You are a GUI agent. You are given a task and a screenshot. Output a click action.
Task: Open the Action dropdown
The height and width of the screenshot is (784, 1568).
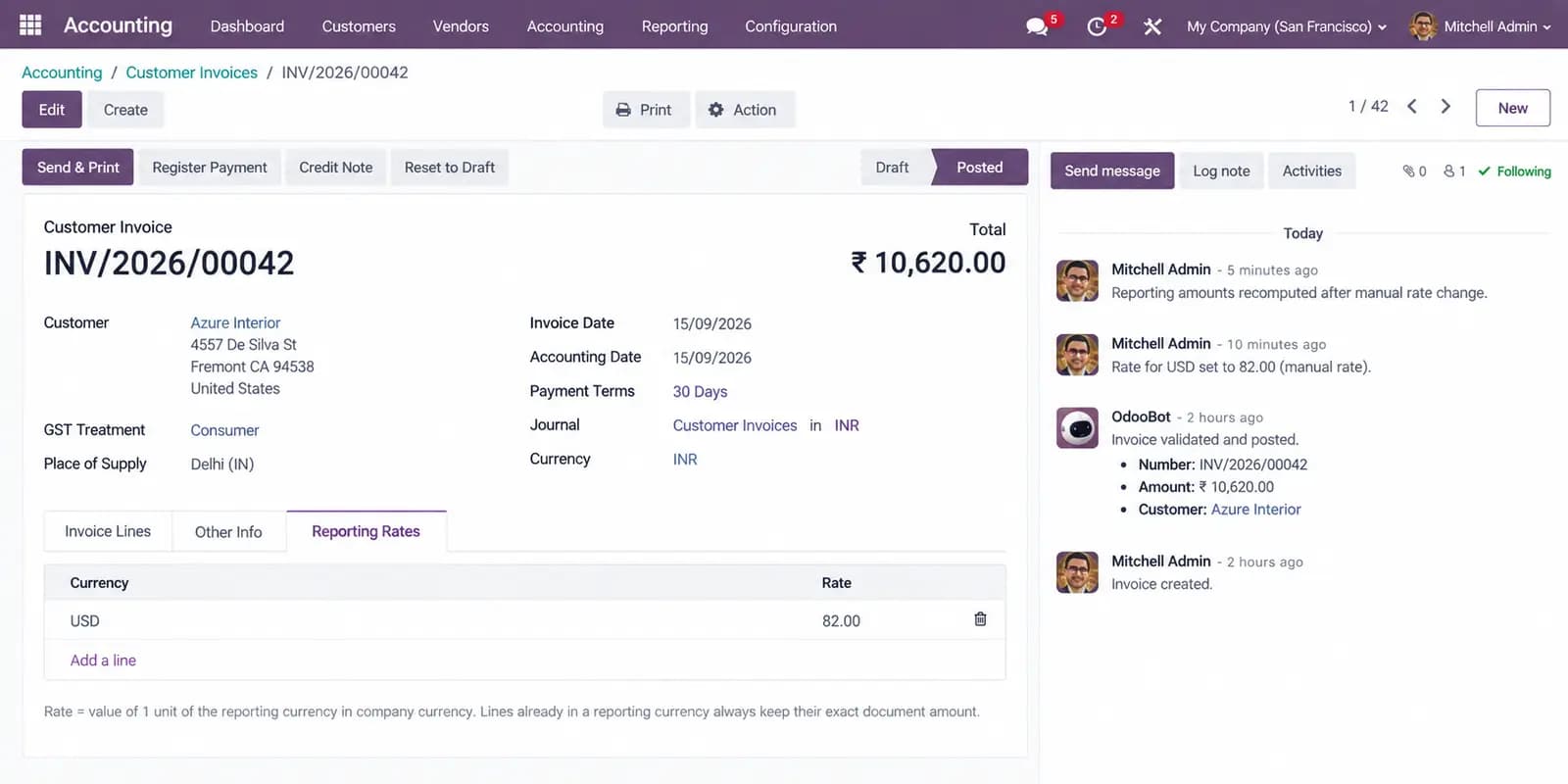tap(744, 110)
